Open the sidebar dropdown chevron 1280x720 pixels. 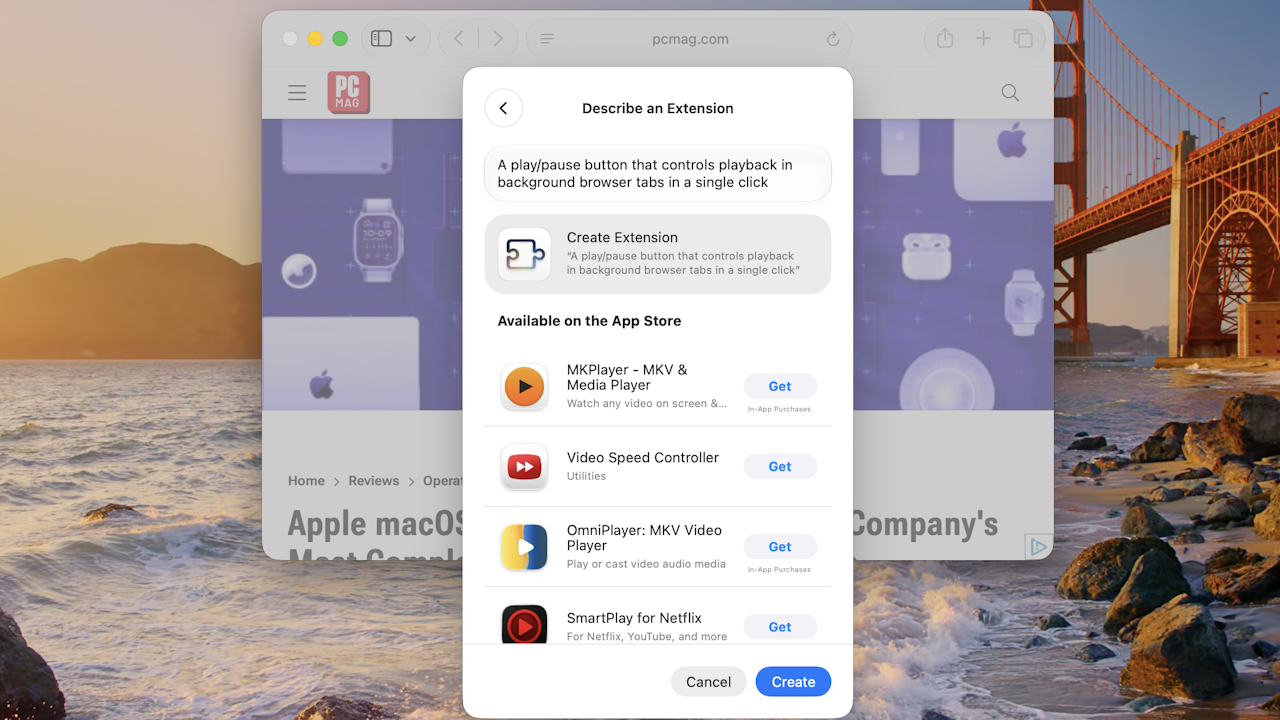pos(410,39)
